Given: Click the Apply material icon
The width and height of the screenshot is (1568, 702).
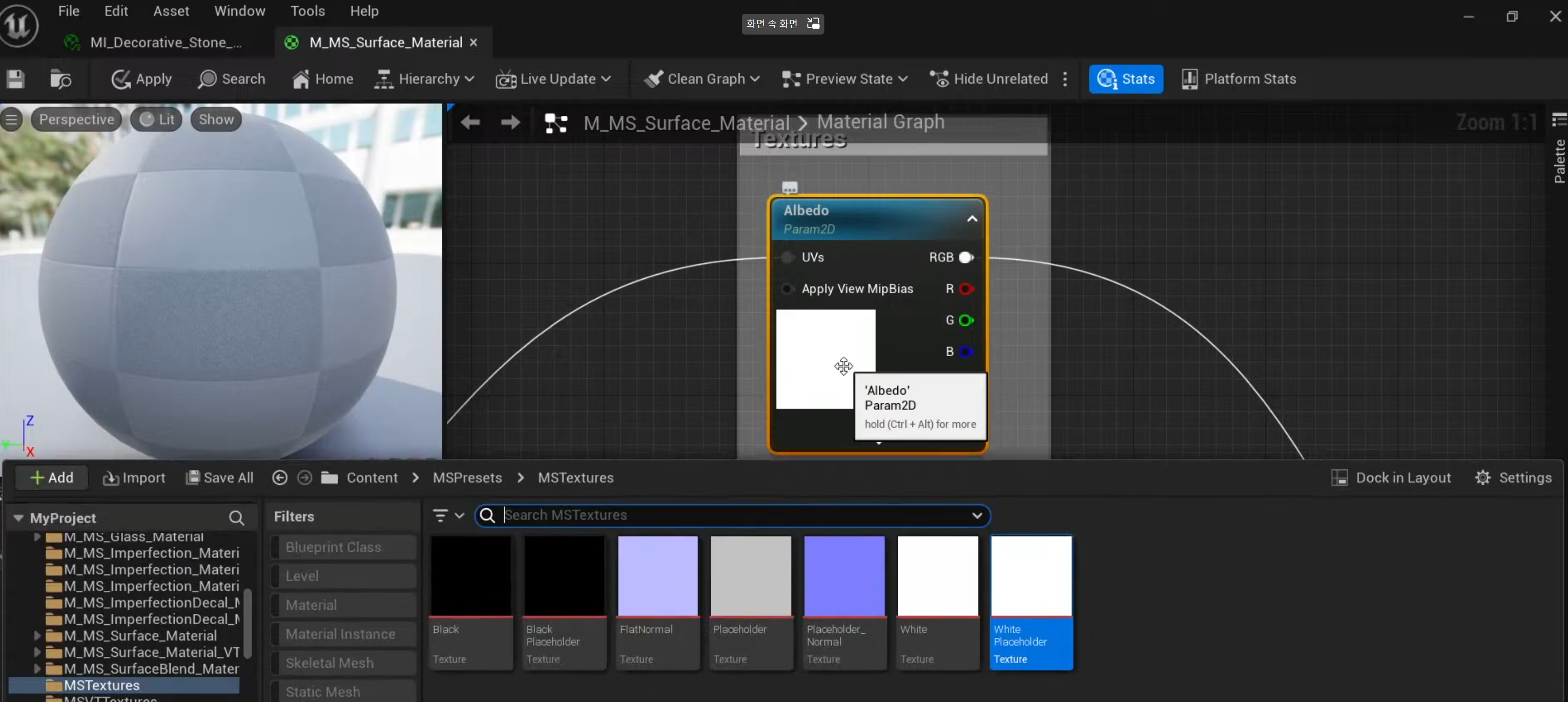Looking at the screenshot, I should [x=120, y=79].
